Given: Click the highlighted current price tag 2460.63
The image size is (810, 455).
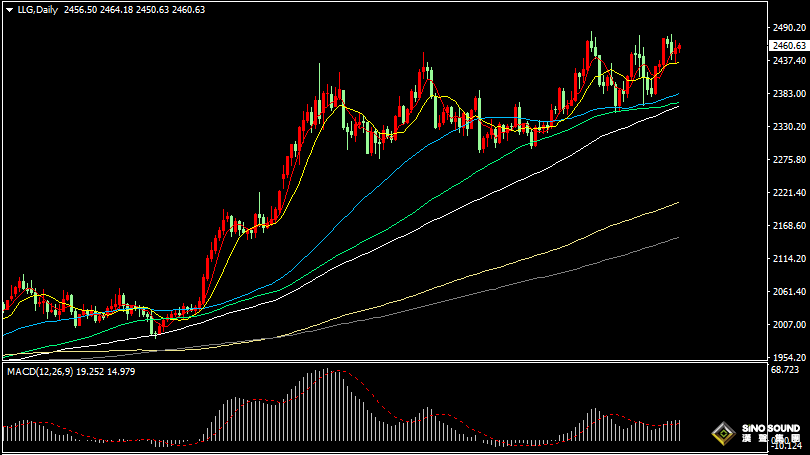Looking at the screenshot, I should 788,46.
